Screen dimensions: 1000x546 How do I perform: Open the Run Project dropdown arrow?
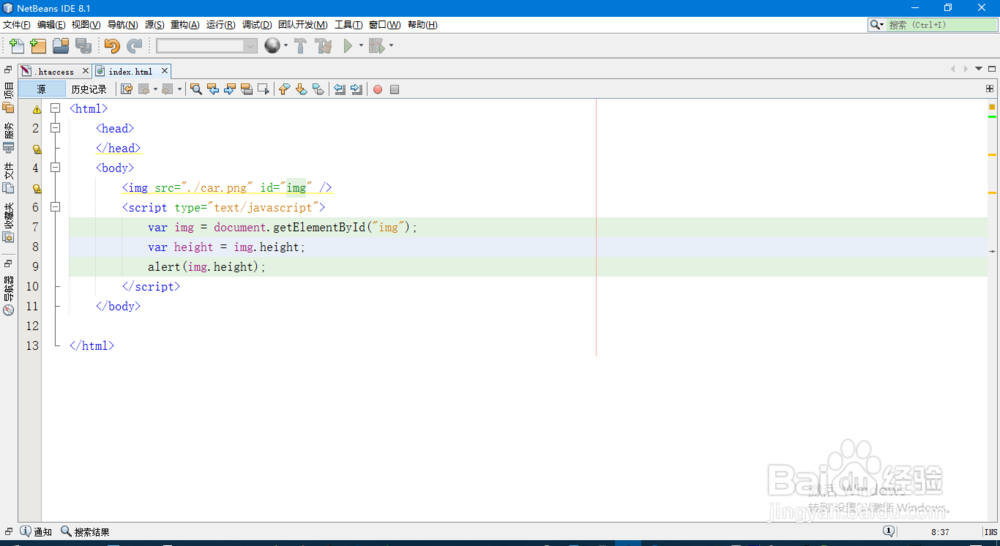361,46
